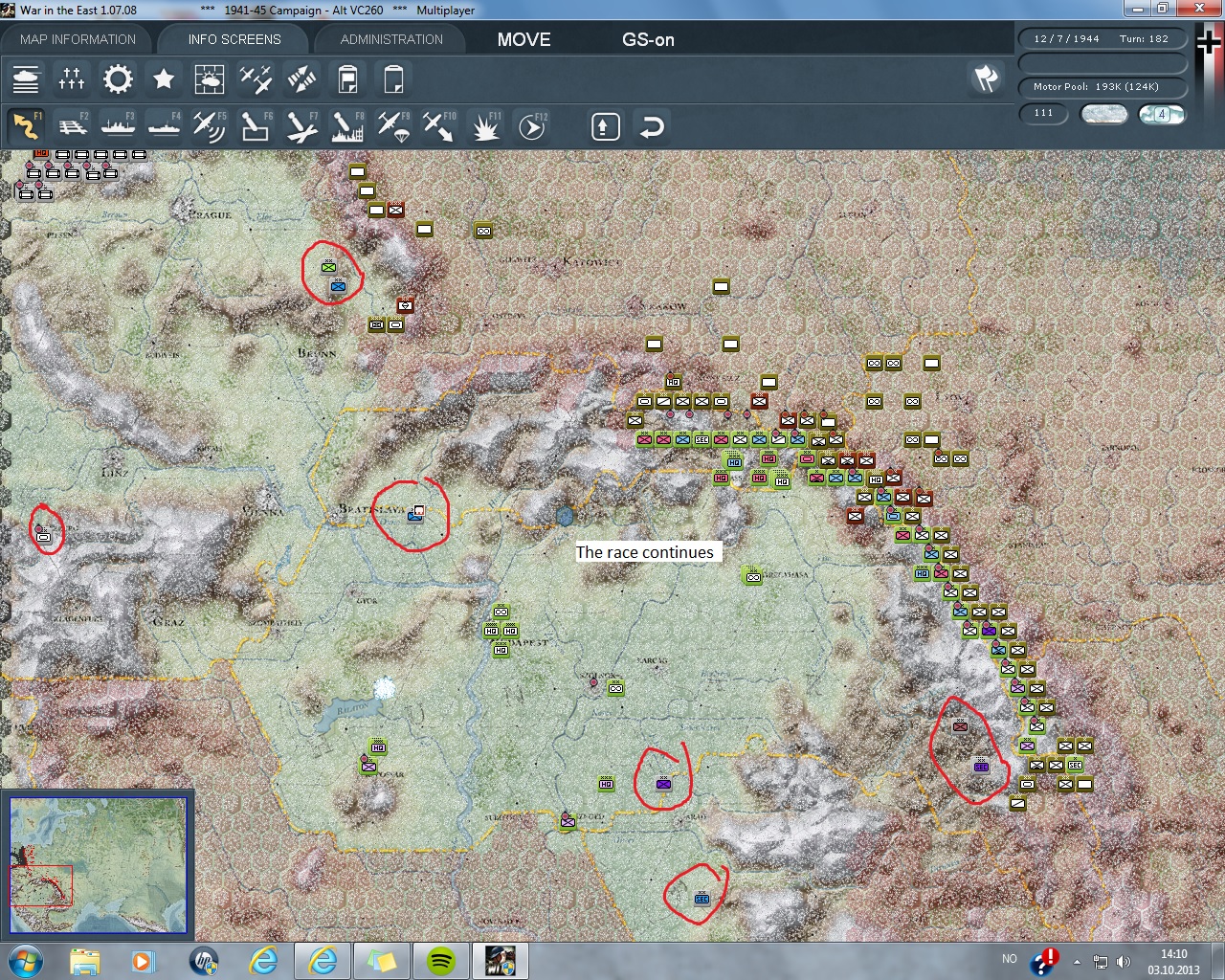Open the Map Information tab
Image resolution: width=1225 pixels, height=980 pixels.
pos(78,39)
